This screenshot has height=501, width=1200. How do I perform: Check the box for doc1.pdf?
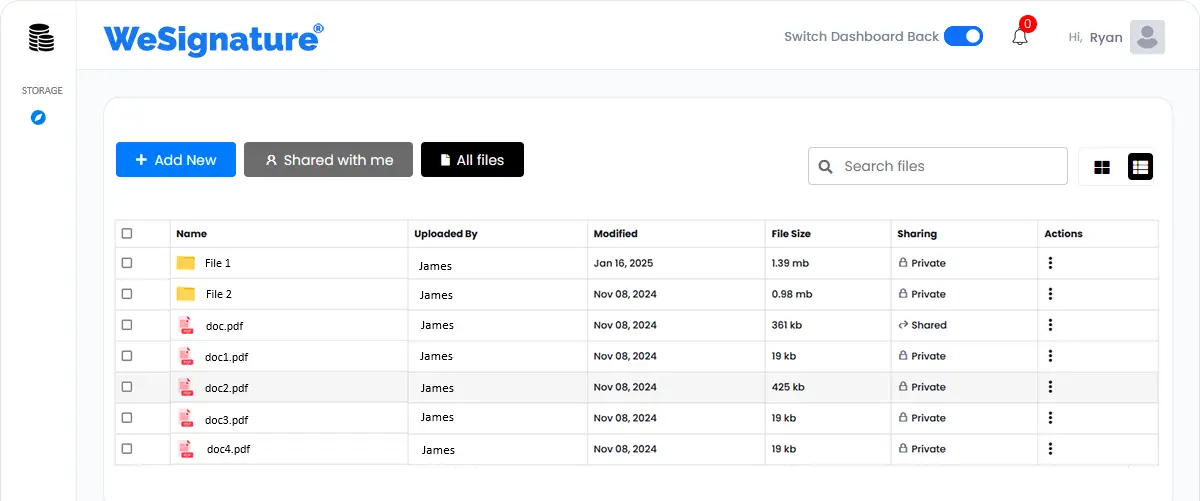point(127,356)
